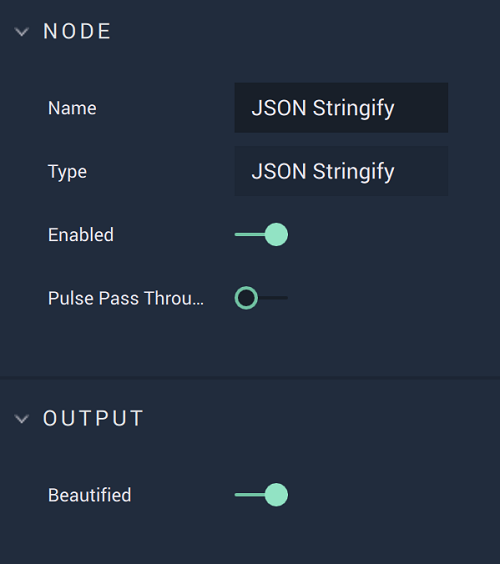Turn on Pulse Pass Through switch
Screen dimensions: 500x564
click(261, 298)
